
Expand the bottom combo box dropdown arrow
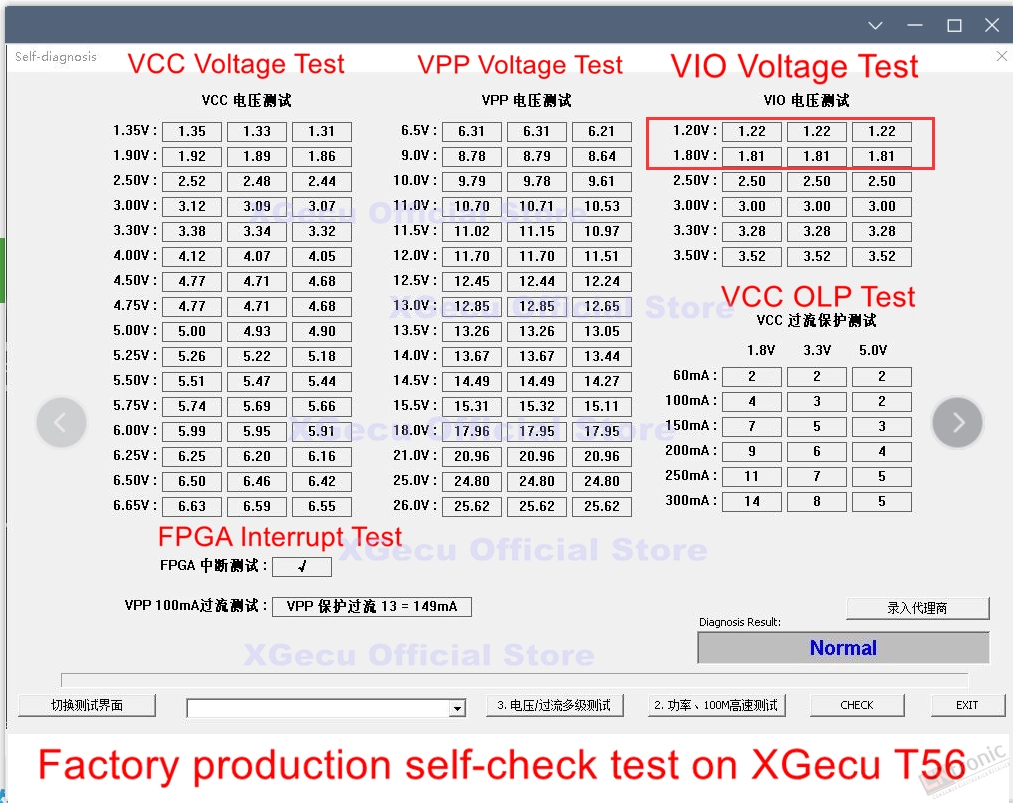457,708
